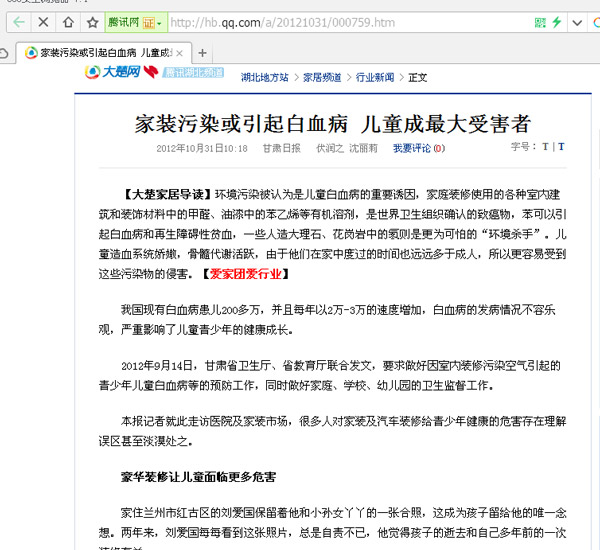The image size is (600, 550).
Task: Select the article tab 家装污染或引起白血病
Action: tap(100, 52)
